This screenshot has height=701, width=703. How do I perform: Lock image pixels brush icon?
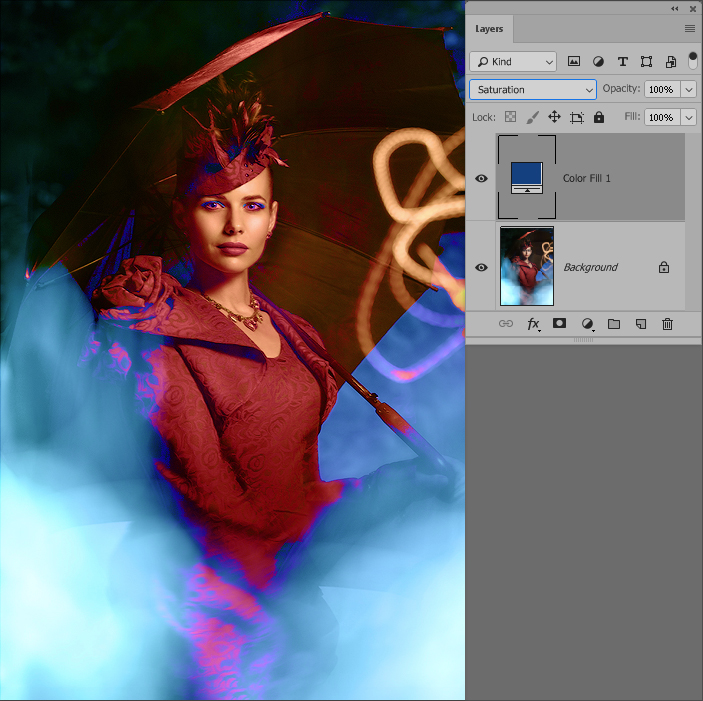coord(532,117)
